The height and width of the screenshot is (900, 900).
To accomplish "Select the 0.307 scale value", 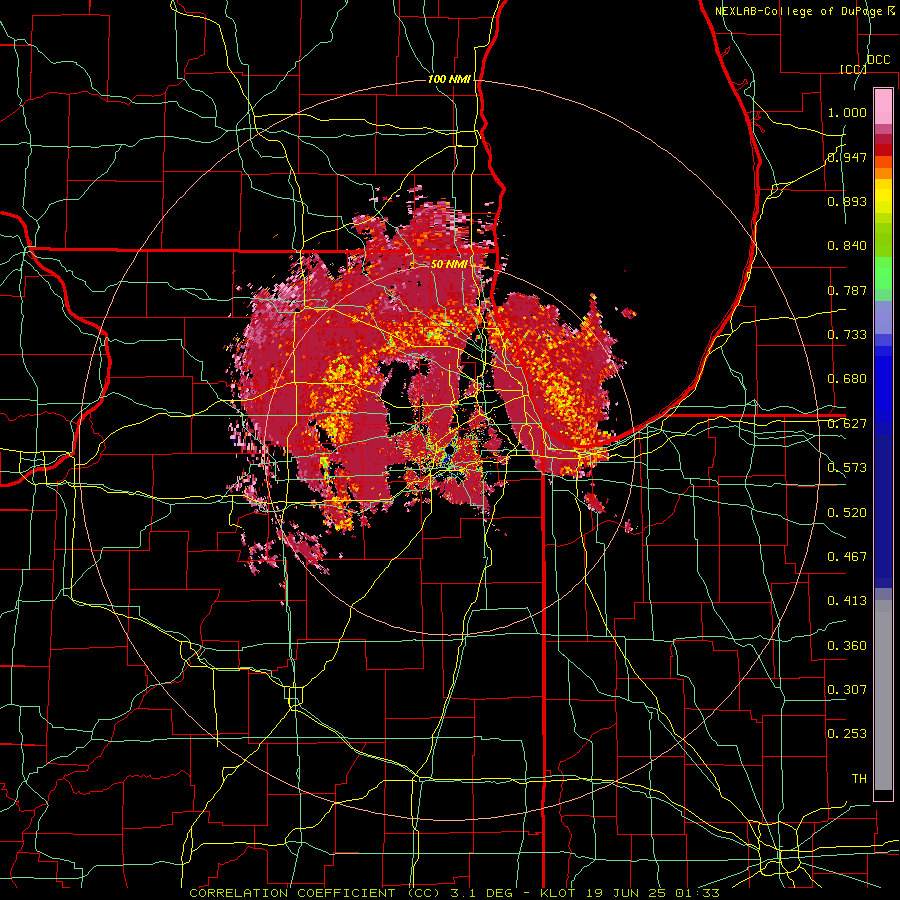I will point(847,689).
